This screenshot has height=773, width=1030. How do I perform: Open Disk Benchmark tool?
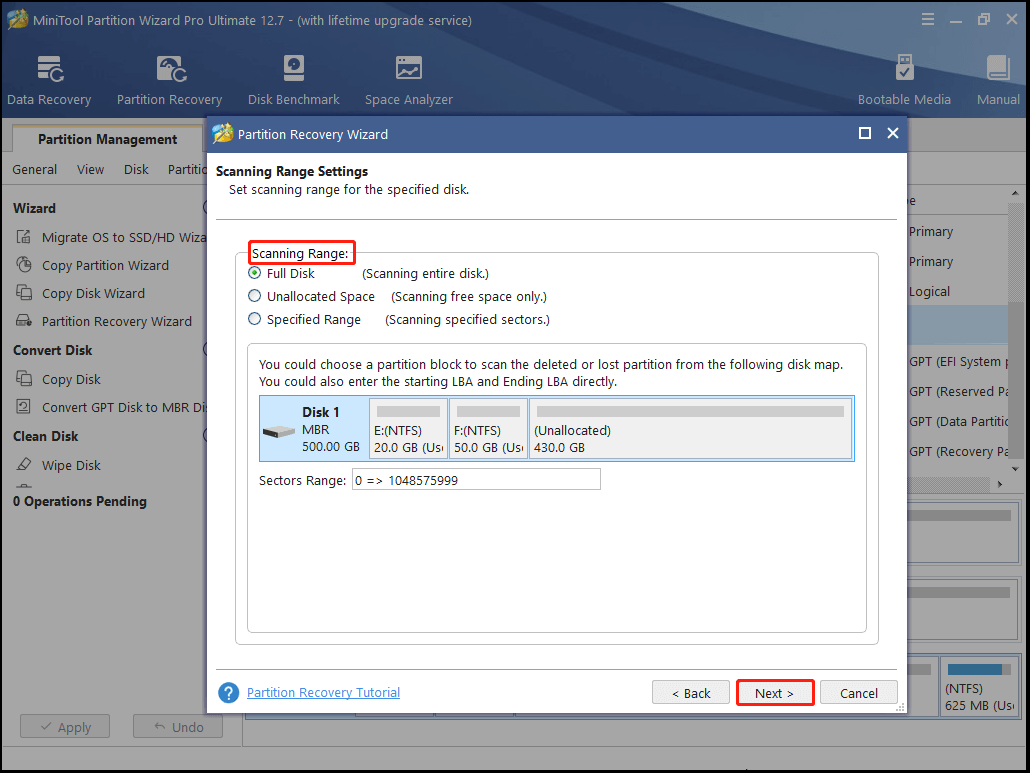click(294, 80)
